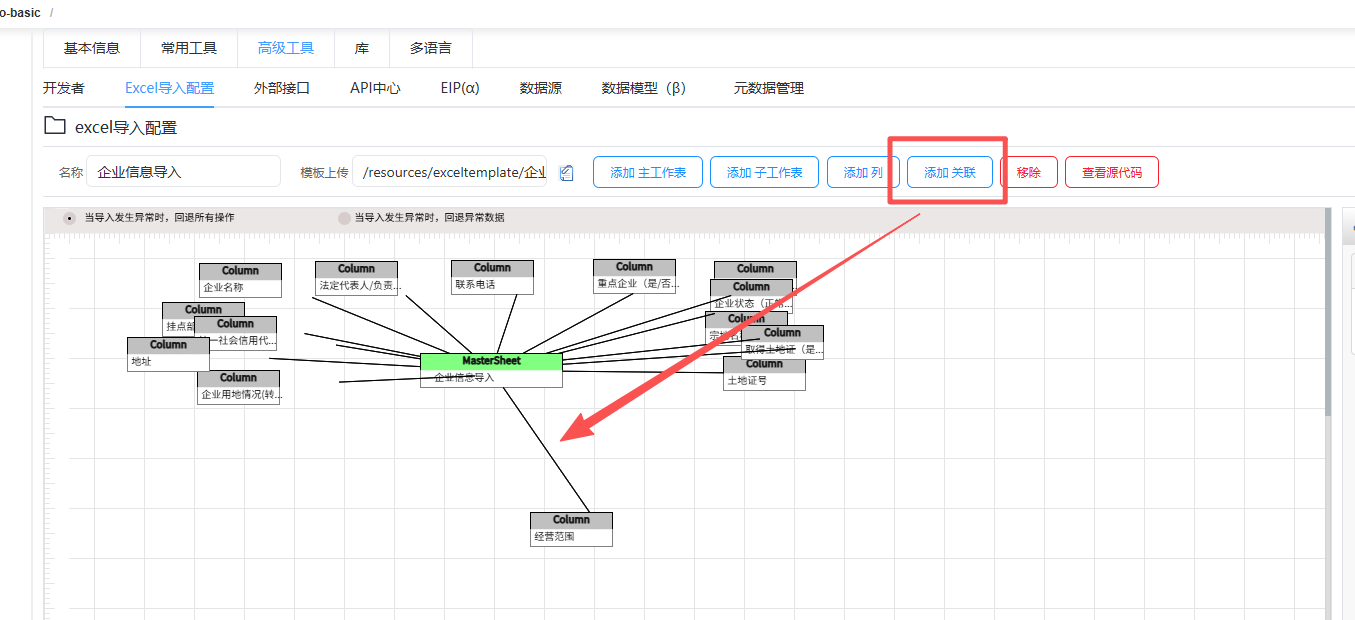This screenshot has height=620, width=1355.
Task: Open the 外部接口 sub-tab
Action: (x=282, y=88)
